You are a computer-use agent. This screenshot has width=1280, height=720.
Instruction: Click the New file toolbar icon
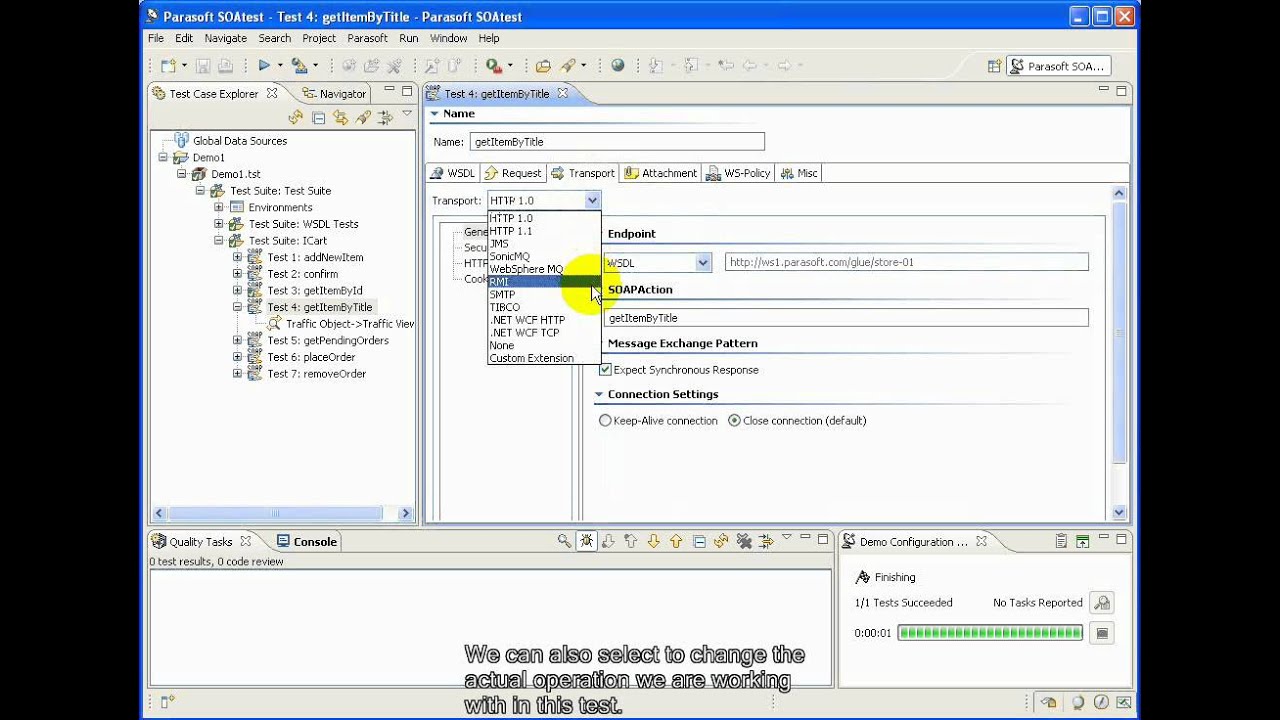pyautogui.click(x=167, y=66)
